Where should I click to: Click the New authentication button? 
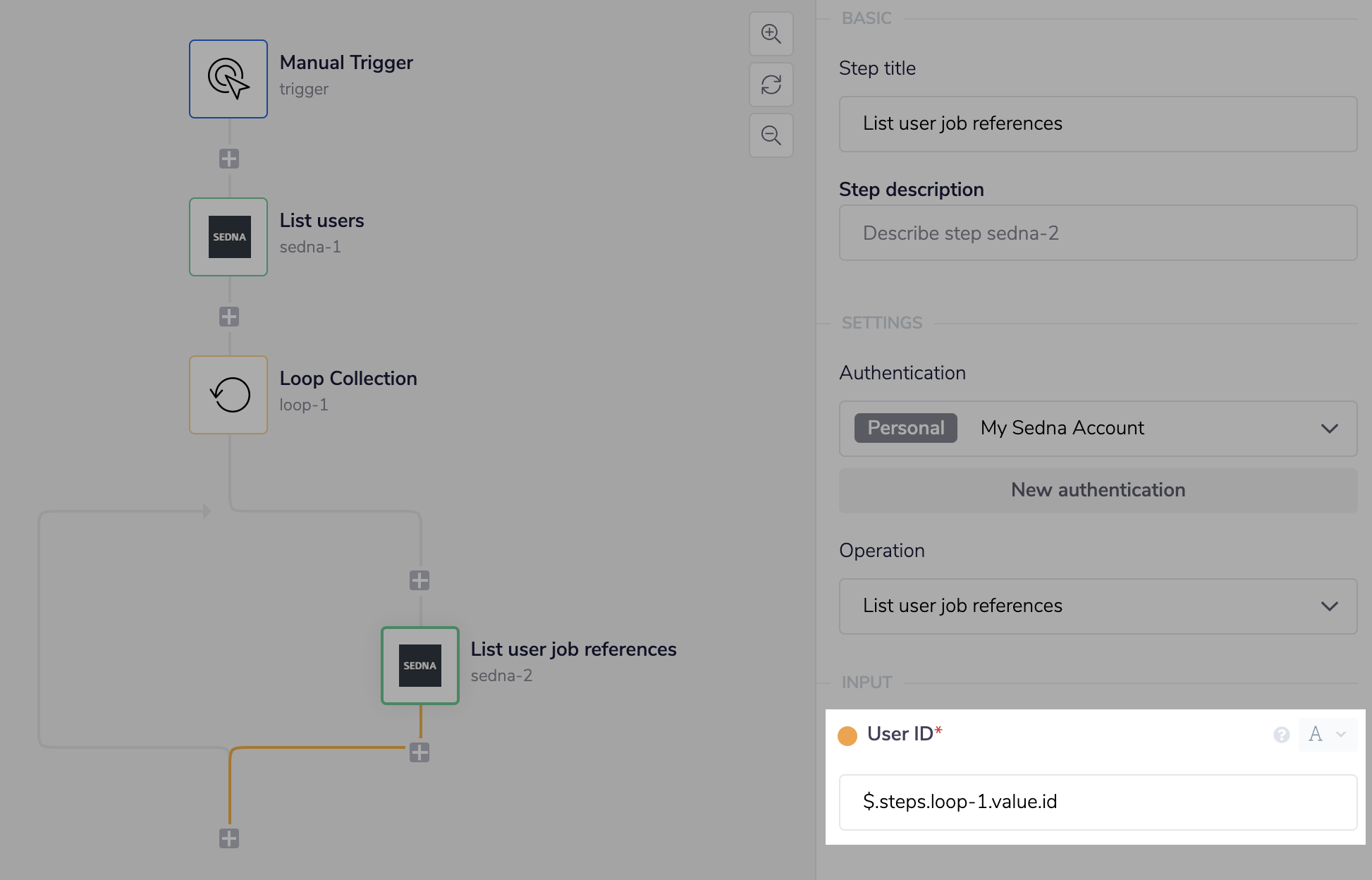[x=1098, y=490]
